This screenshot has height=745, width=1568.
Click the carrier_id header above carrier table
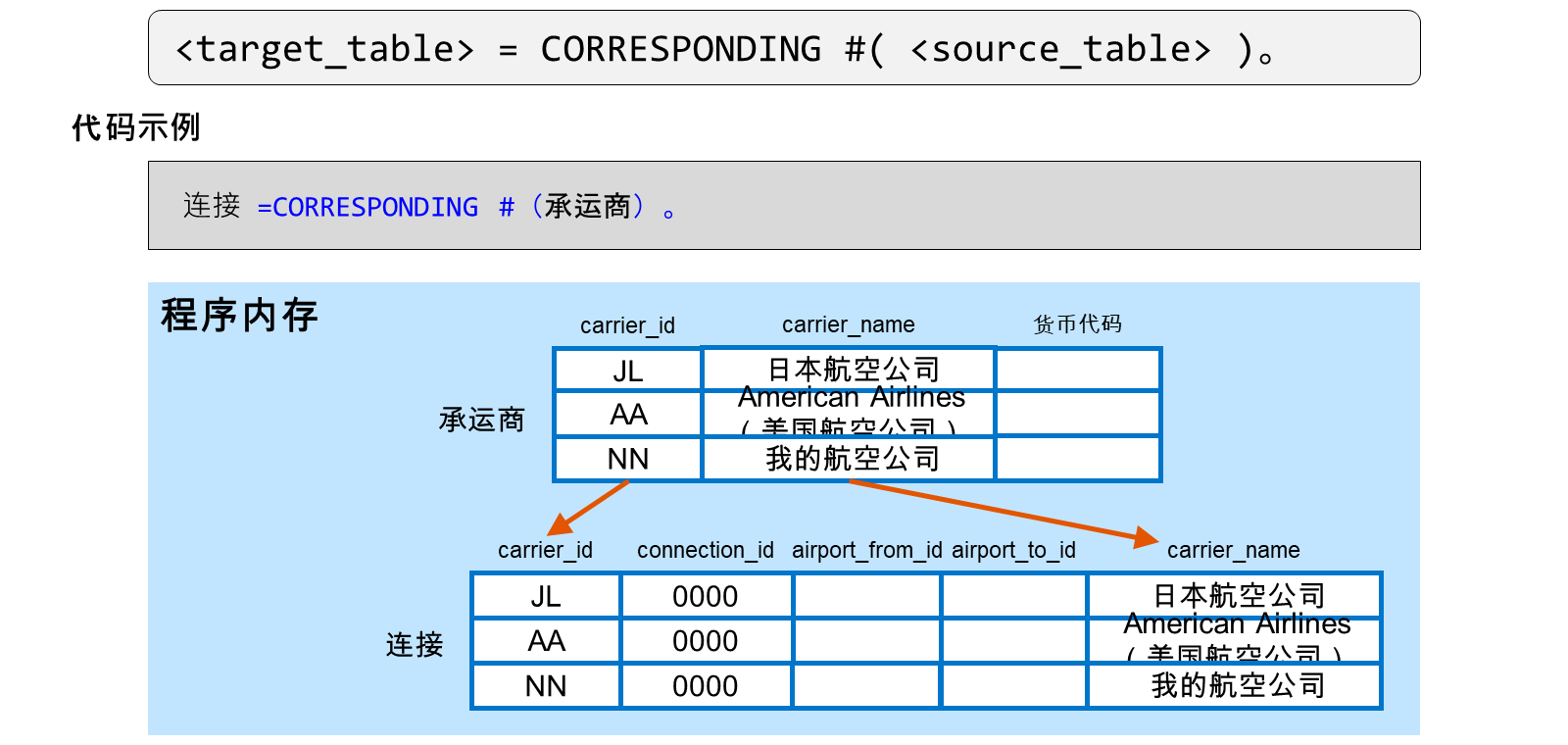coord(627,325)
